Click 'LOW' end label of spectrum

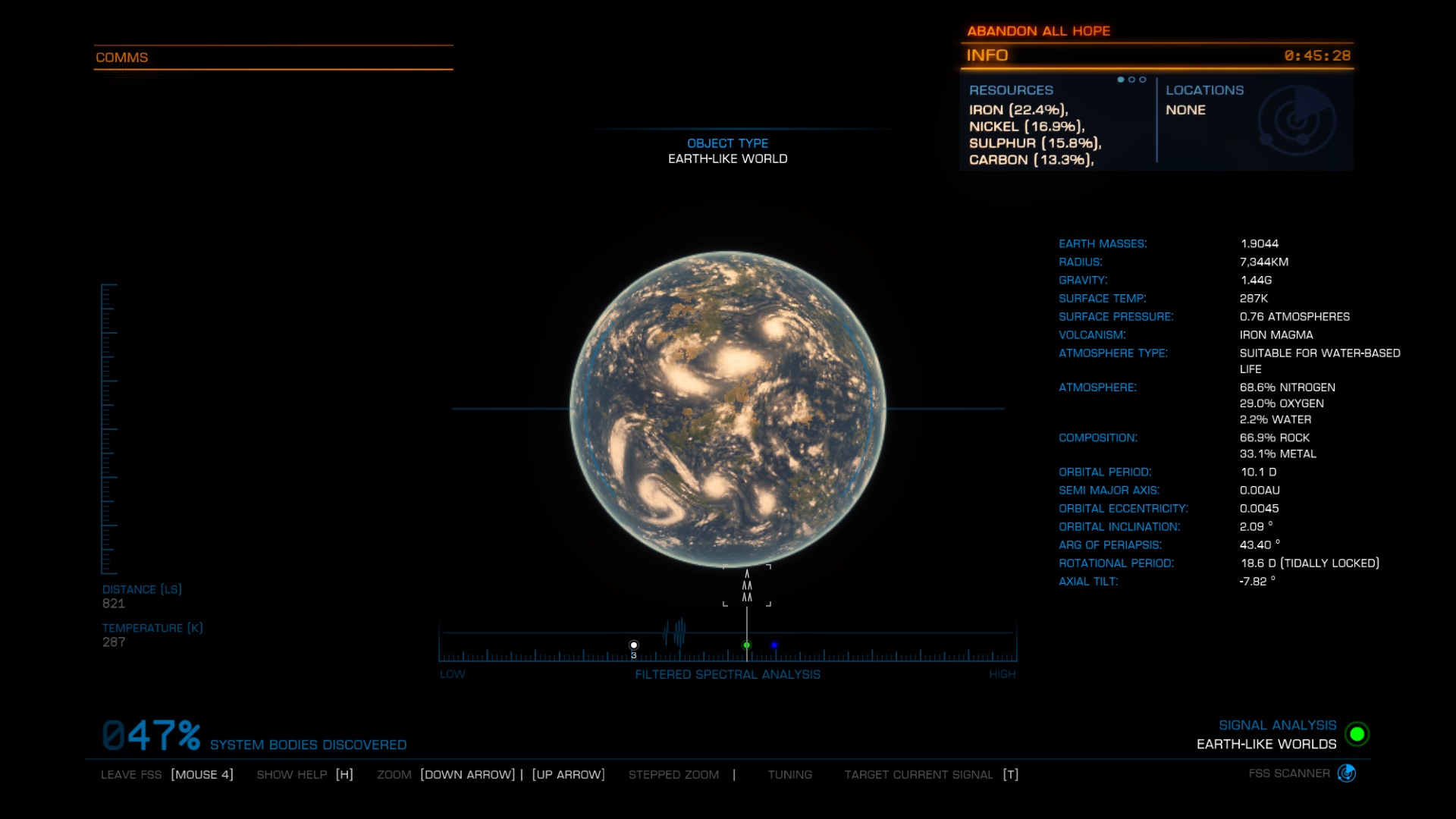tap(452, 674)
